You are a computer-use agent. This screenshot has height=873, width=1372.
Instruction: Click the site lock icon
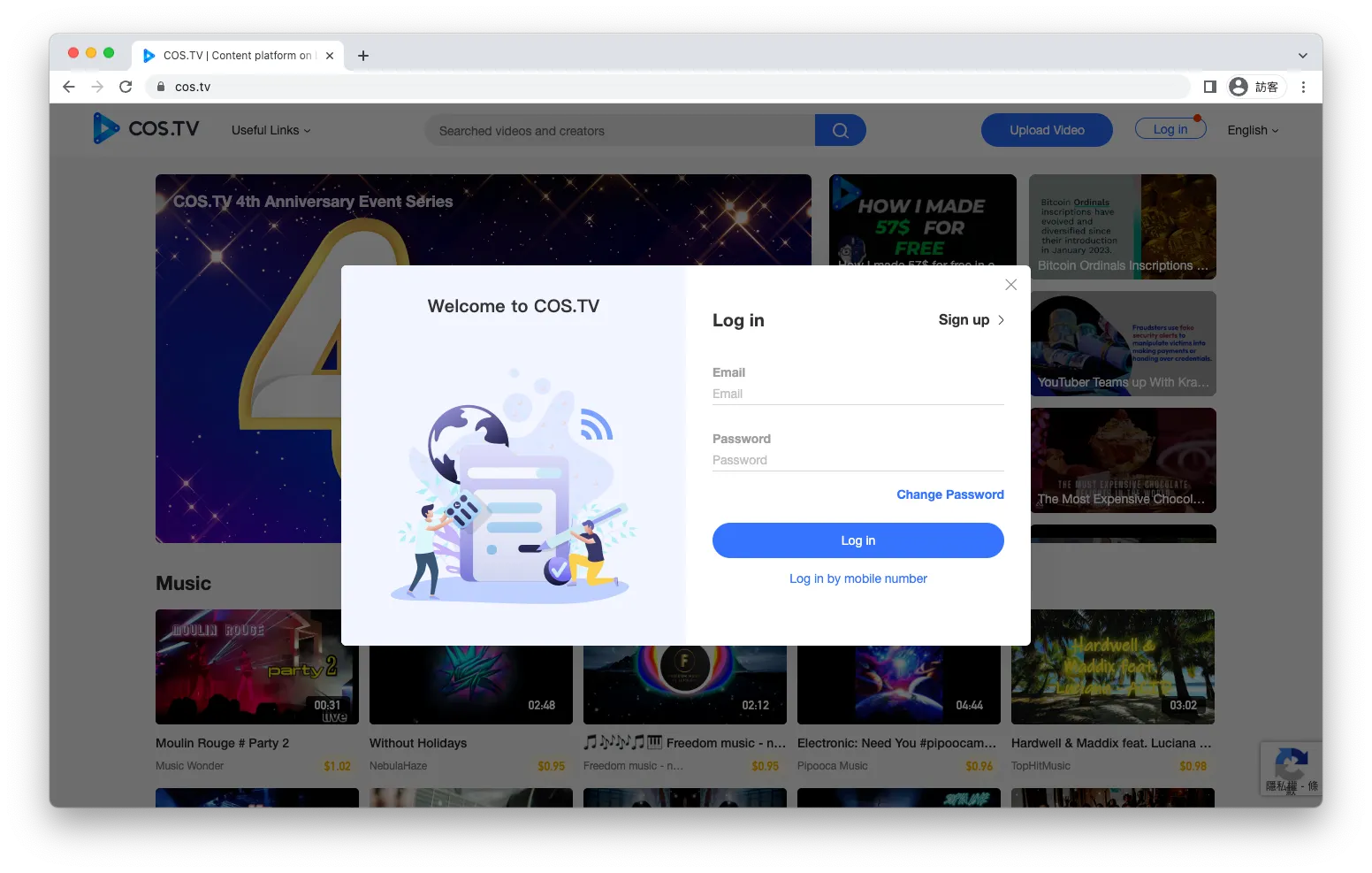coord(161,87)
